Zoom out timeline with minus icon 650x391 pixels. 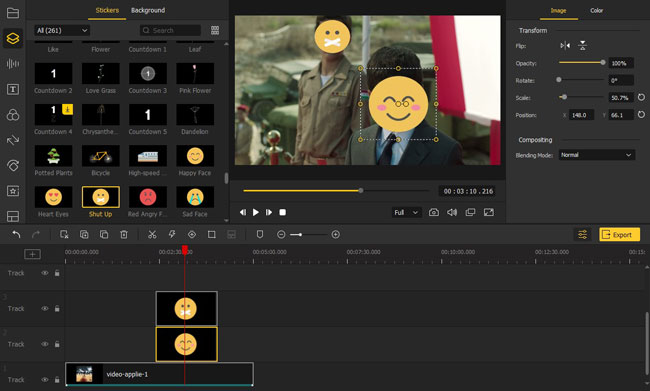tap(281, 235)
